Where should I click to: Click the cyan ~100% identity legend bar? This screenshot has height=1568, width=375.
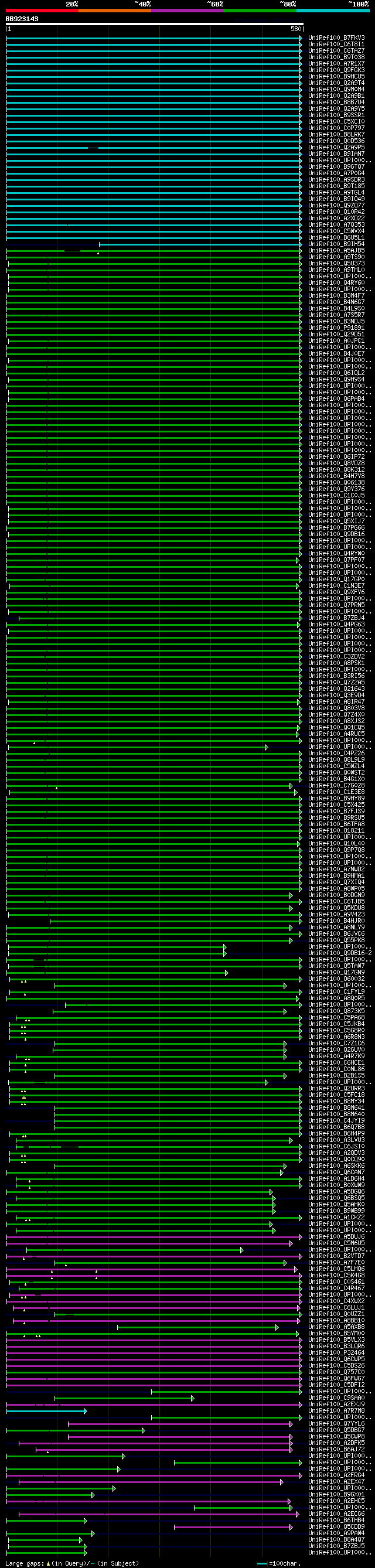(x=332, y=11)
